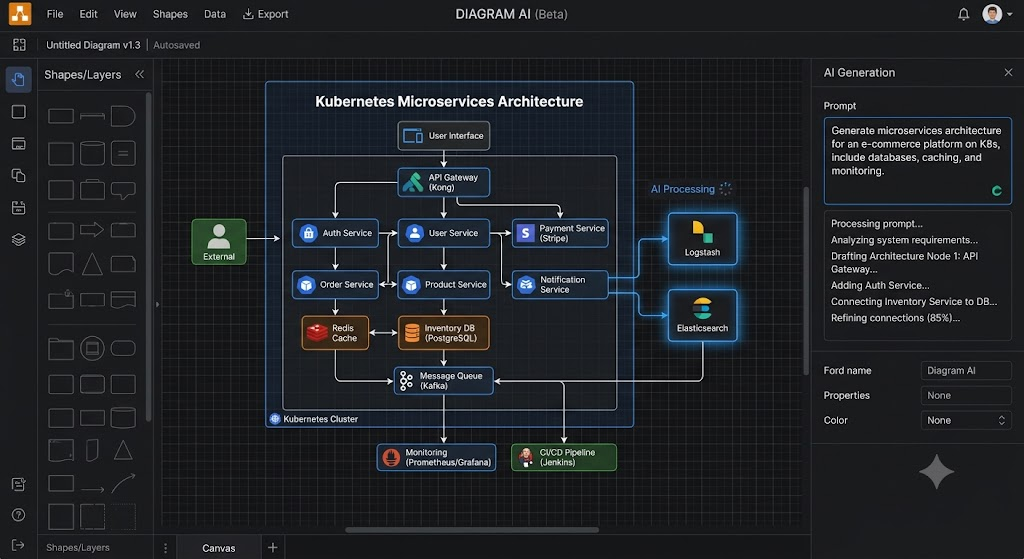Pick the cylinder database shape
The height and width of the screenshot is (559, 1024).
[92, 153]
